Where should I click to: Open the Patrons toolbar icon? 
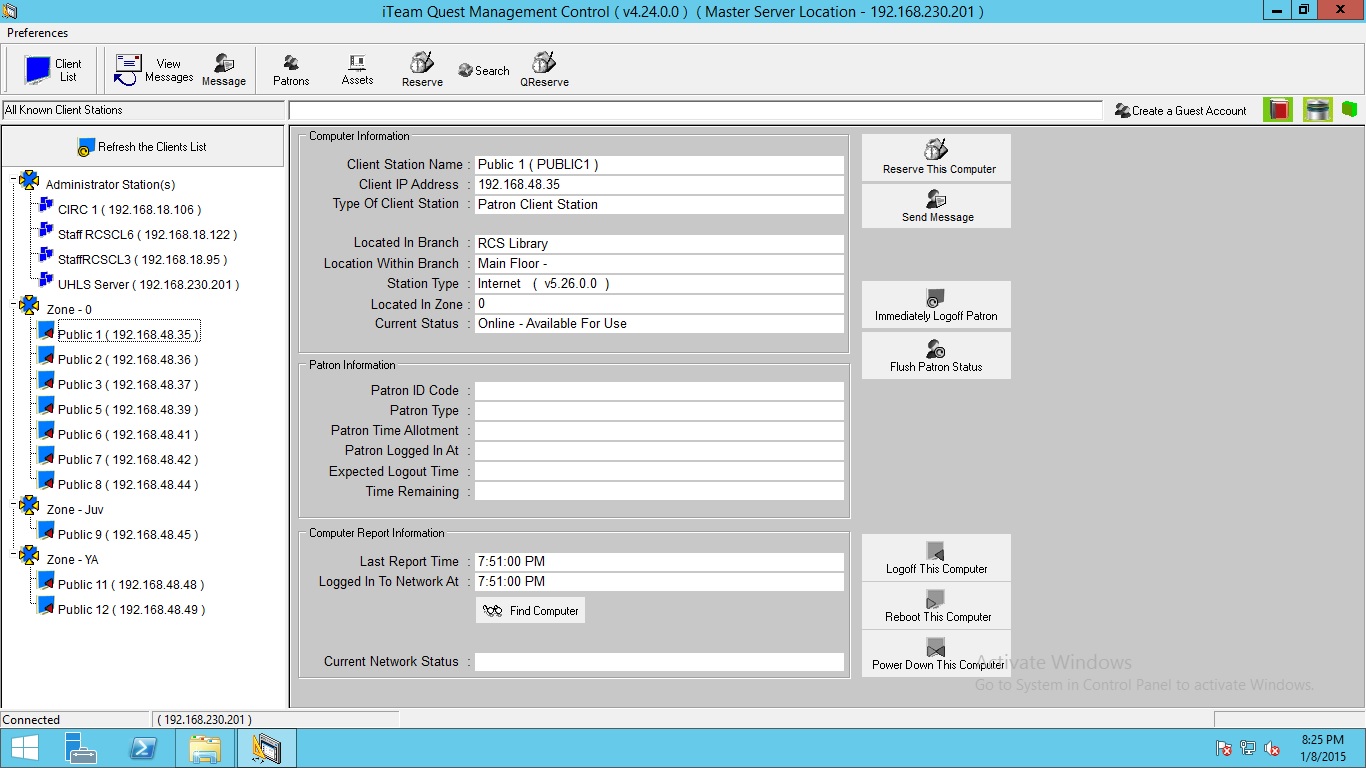coord(291,70)
